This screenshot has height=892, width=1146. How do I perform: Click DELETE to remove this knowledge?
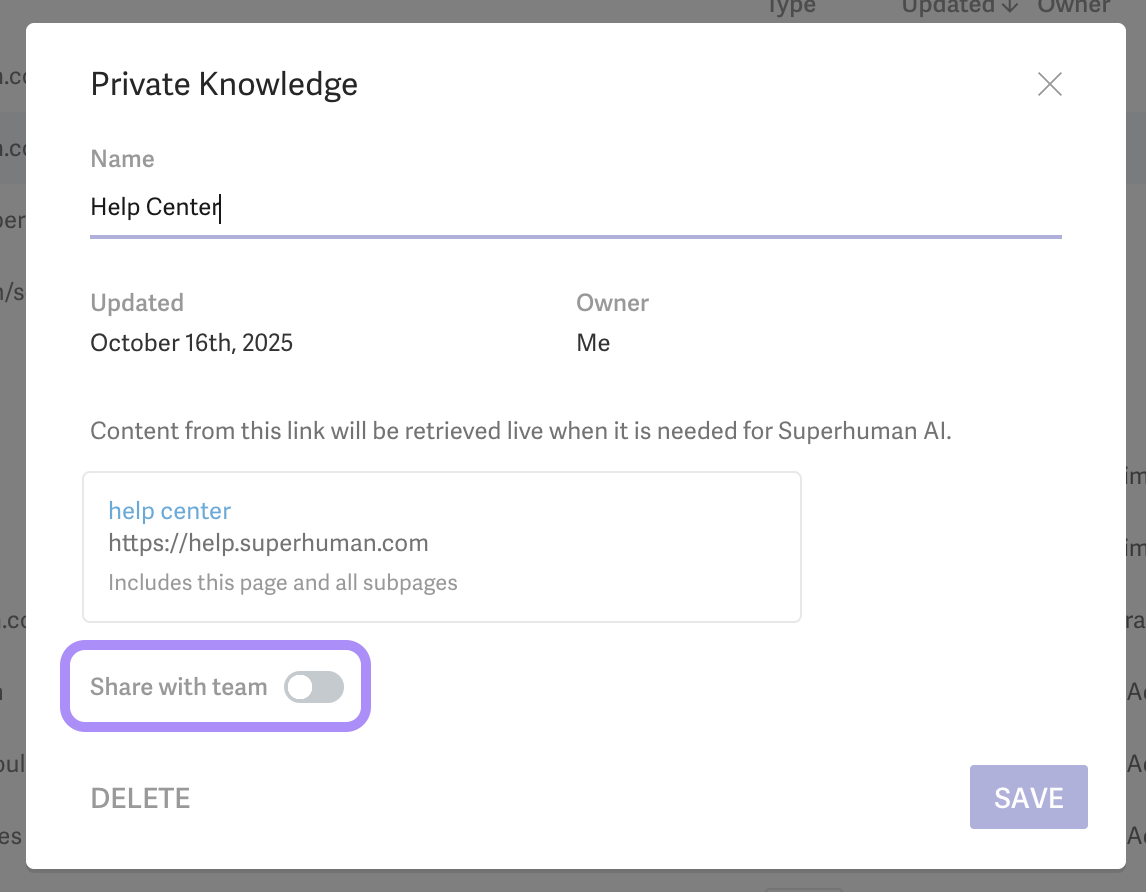[x=140, y=798]
